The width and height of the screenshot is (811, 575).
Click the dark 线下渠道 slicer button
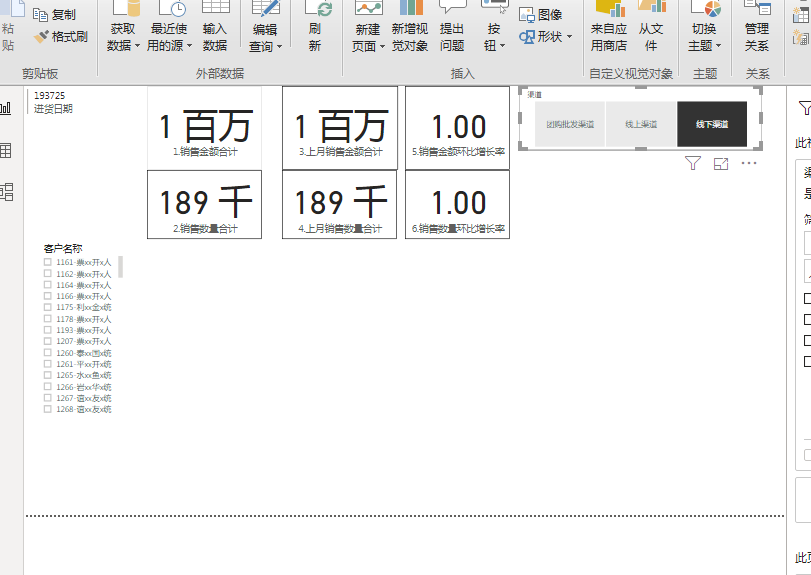pos(712,124)
